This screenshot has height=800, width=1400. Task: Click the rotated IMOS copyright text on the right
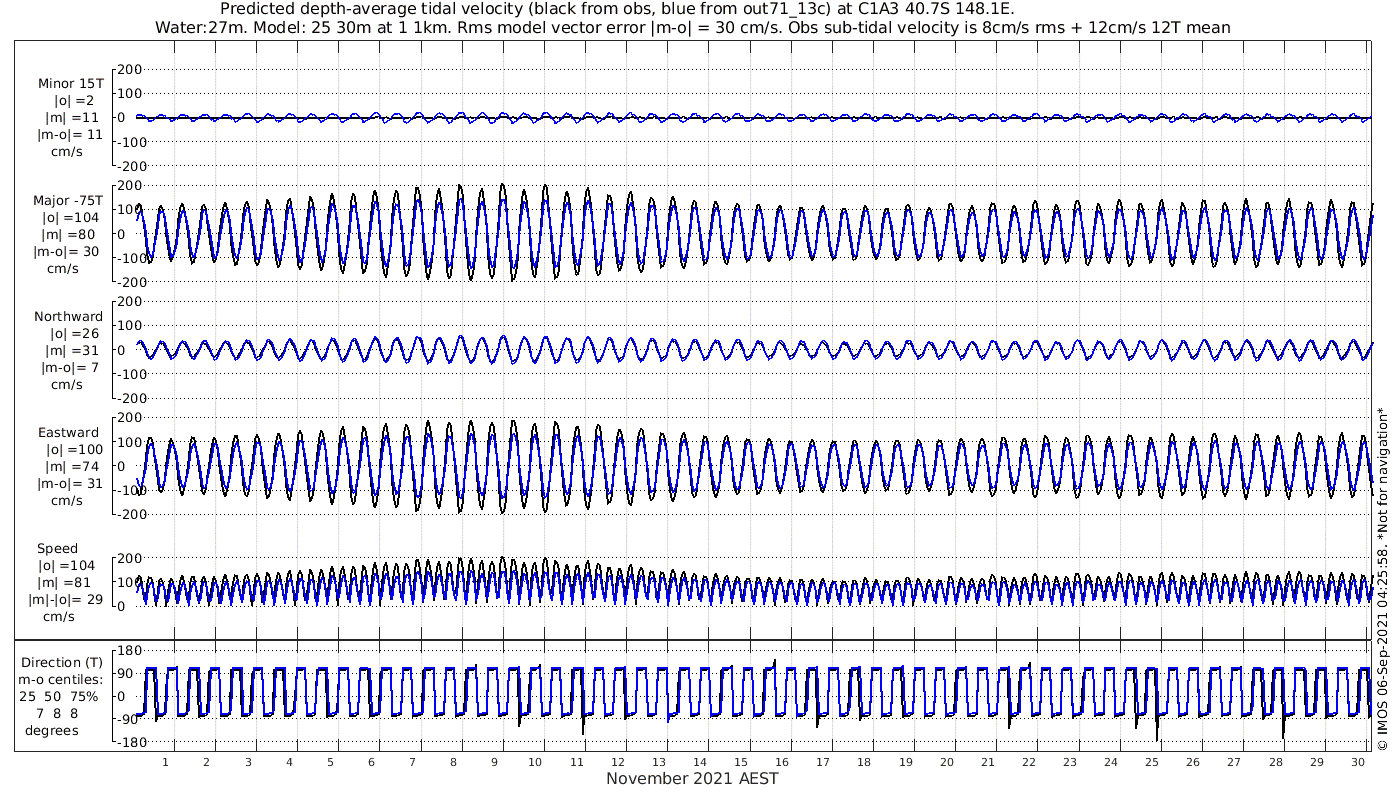coord(1383,579)
